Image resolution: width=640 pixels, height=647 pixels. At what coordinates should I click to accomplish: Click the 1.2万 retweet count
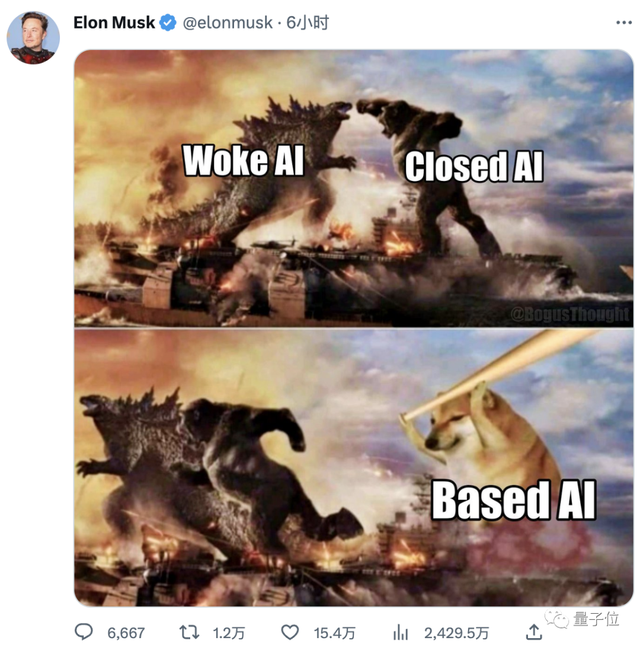(x=229, y=633)
